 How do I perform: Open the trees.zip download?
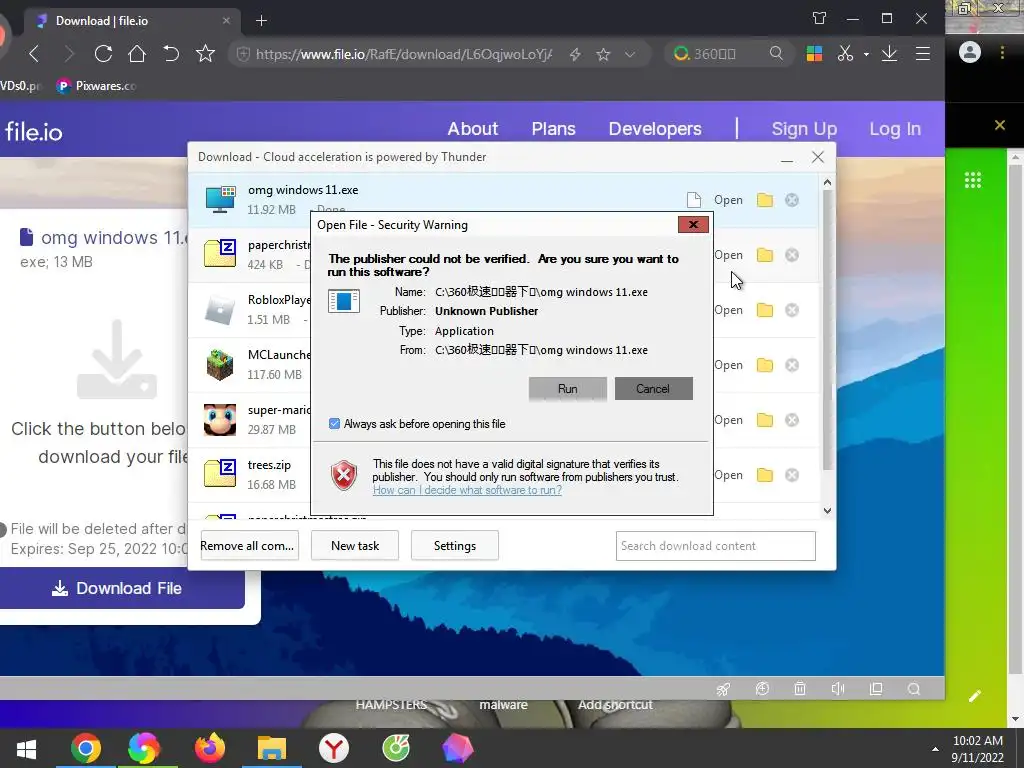tap(728, 475)
